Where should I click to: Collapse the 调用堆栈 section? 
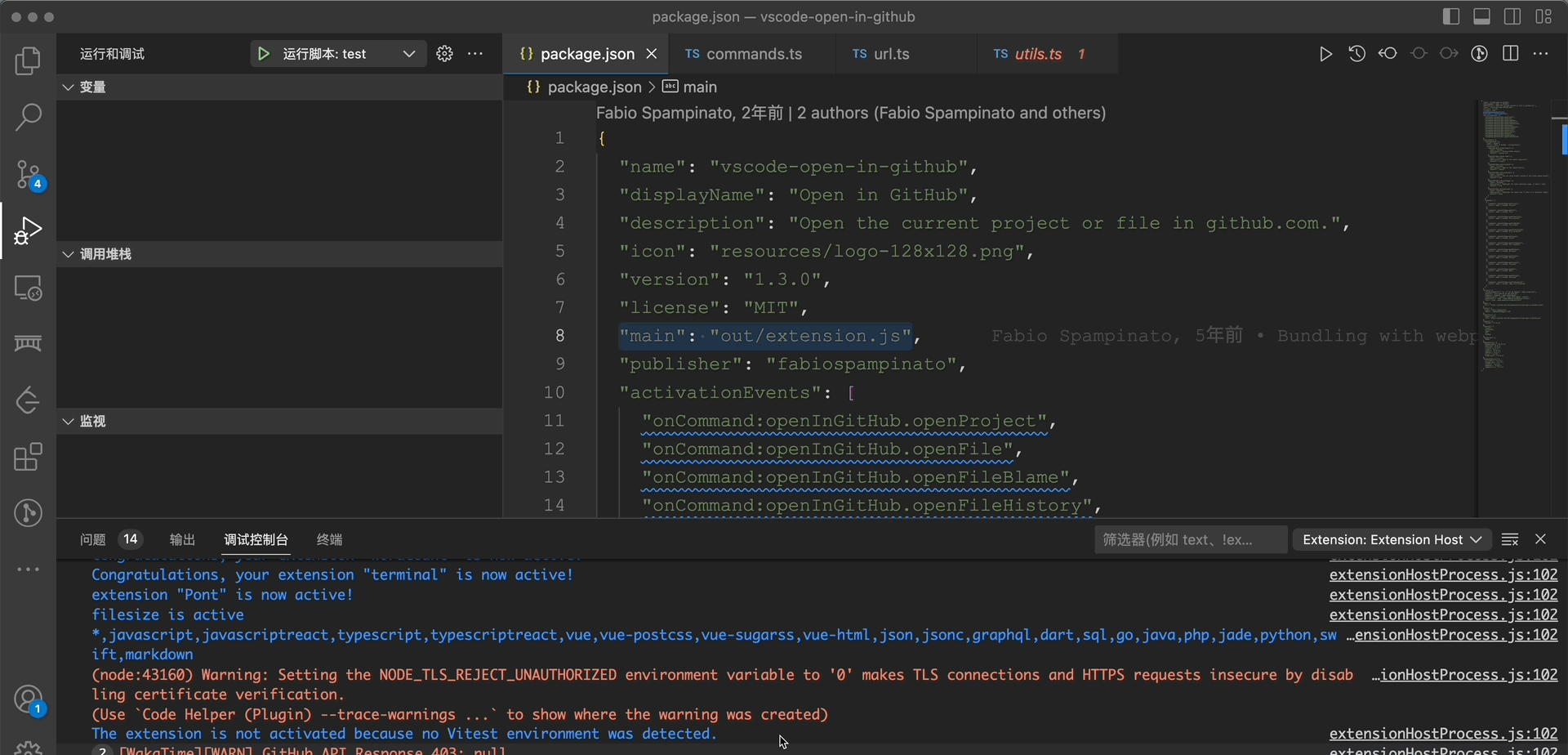[x=279, y=254]
